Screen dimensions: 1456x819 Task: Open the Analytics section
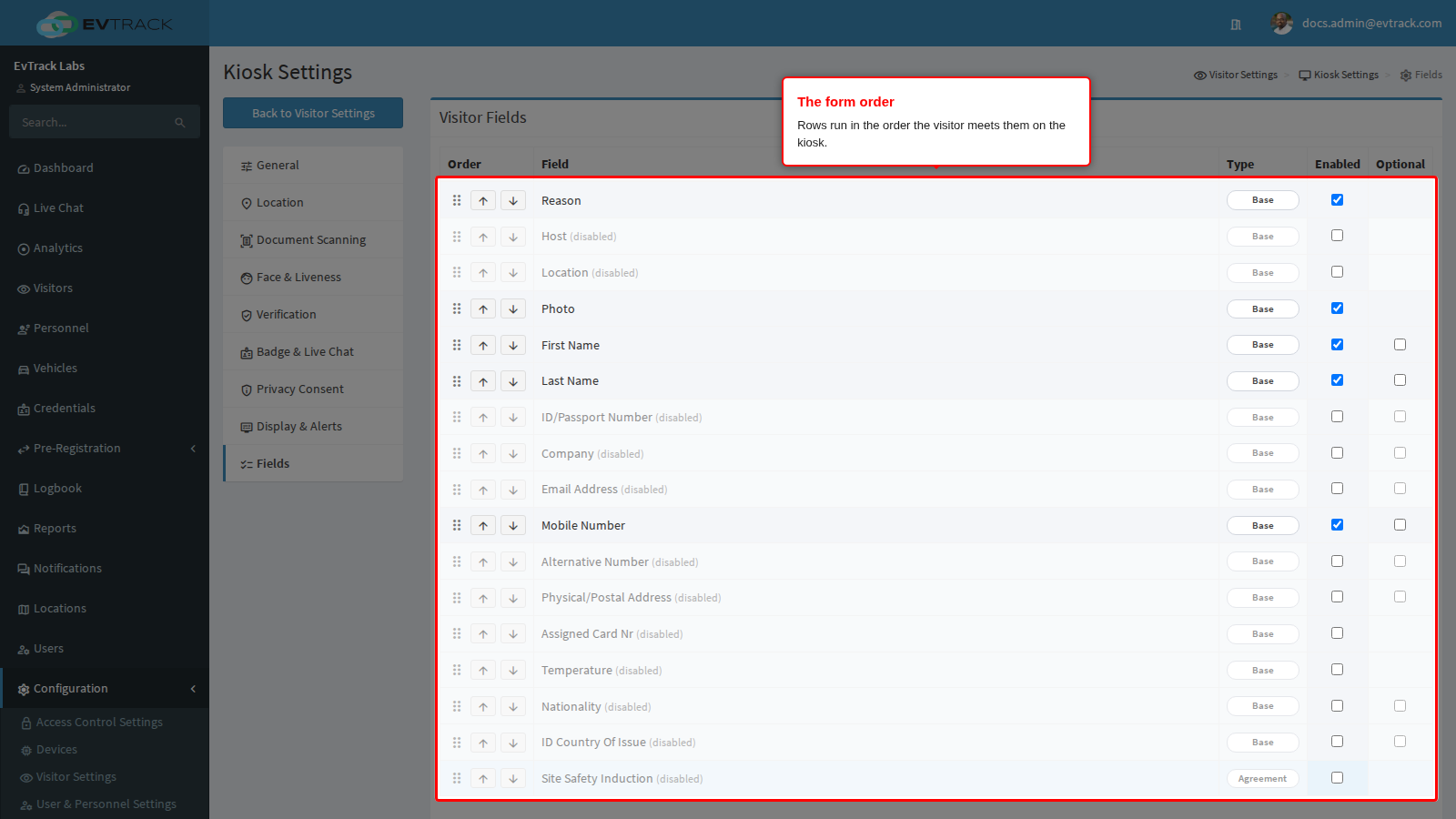105,248
